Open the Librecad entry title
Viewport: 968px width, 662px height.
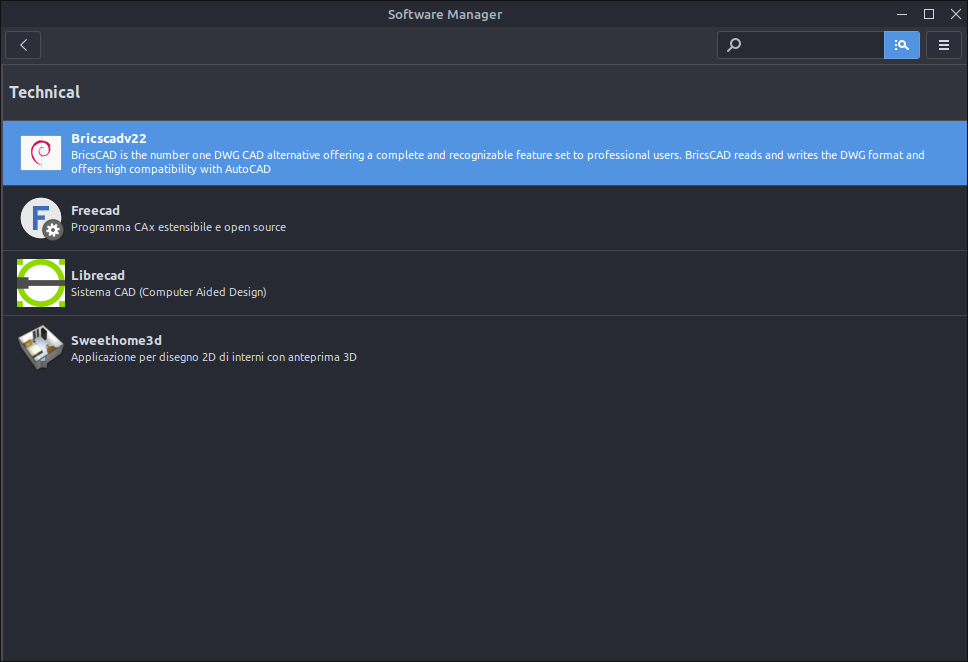[98, 275]
